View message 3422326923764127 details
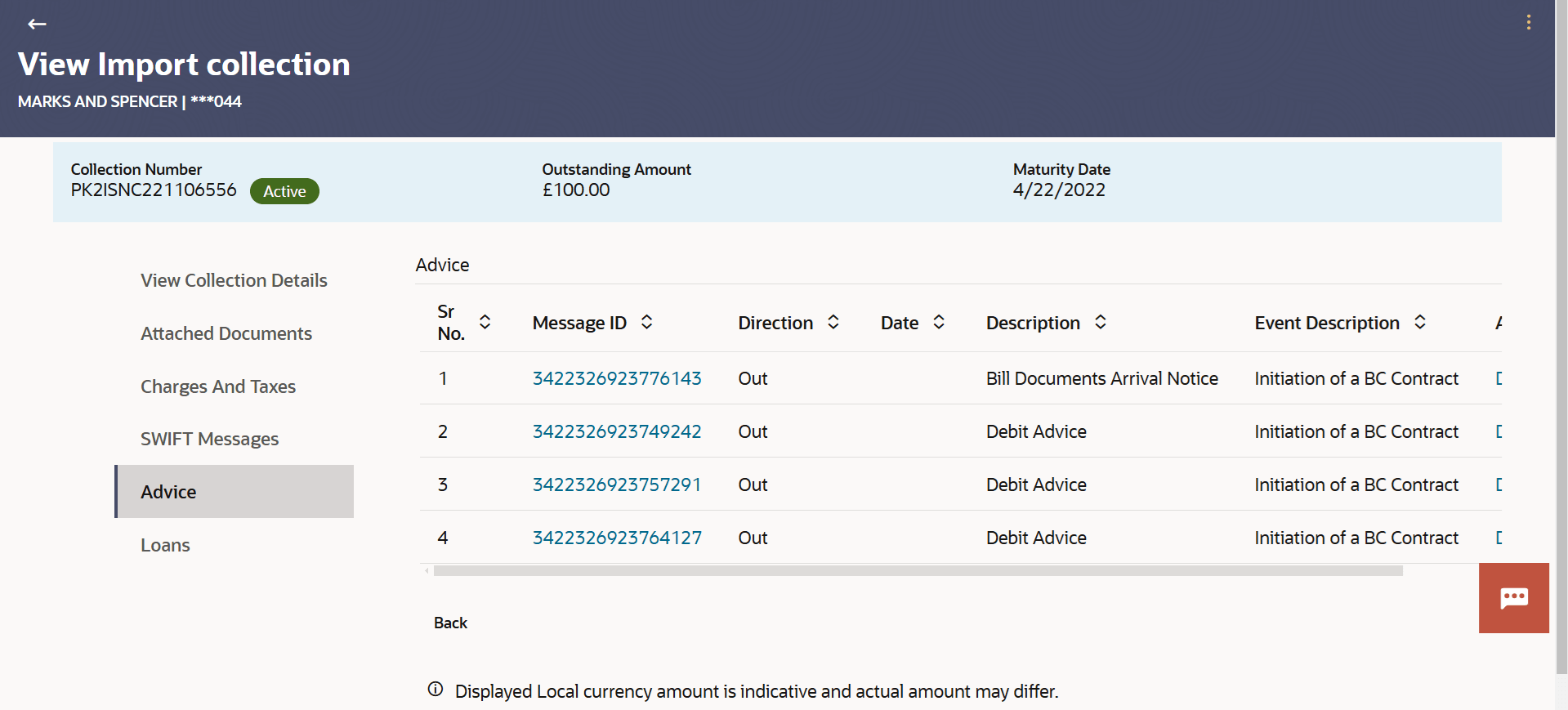Viewport: 1568px width, 710px height. coord(617,538)
